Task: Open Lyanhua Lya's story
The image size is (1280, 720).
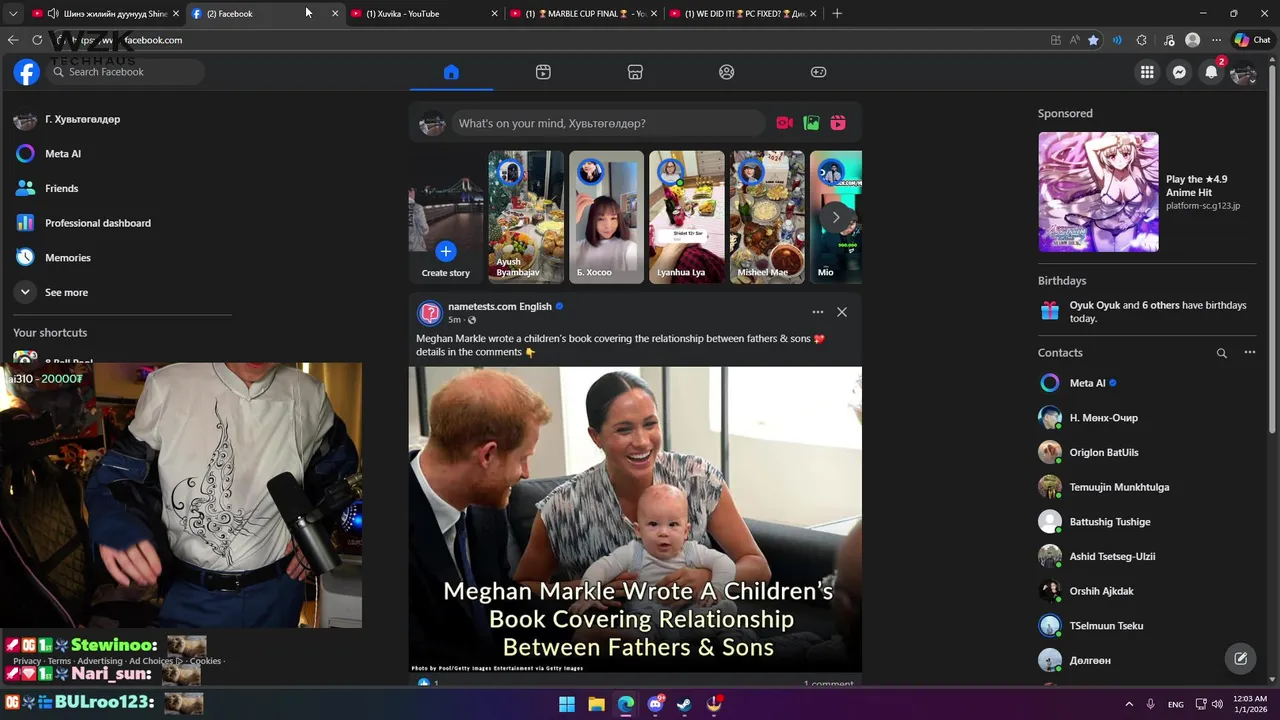Action: [687, 217]
